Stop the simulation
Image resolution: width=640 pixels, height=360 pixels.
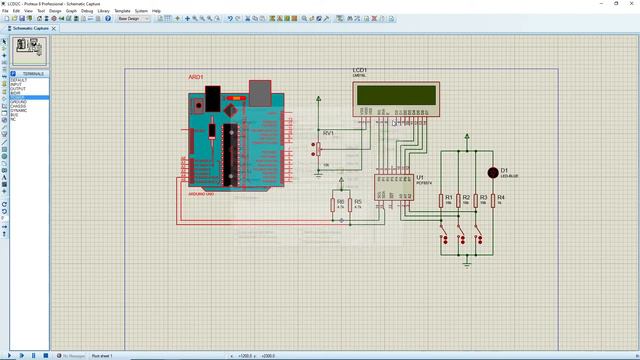point(46,356)
